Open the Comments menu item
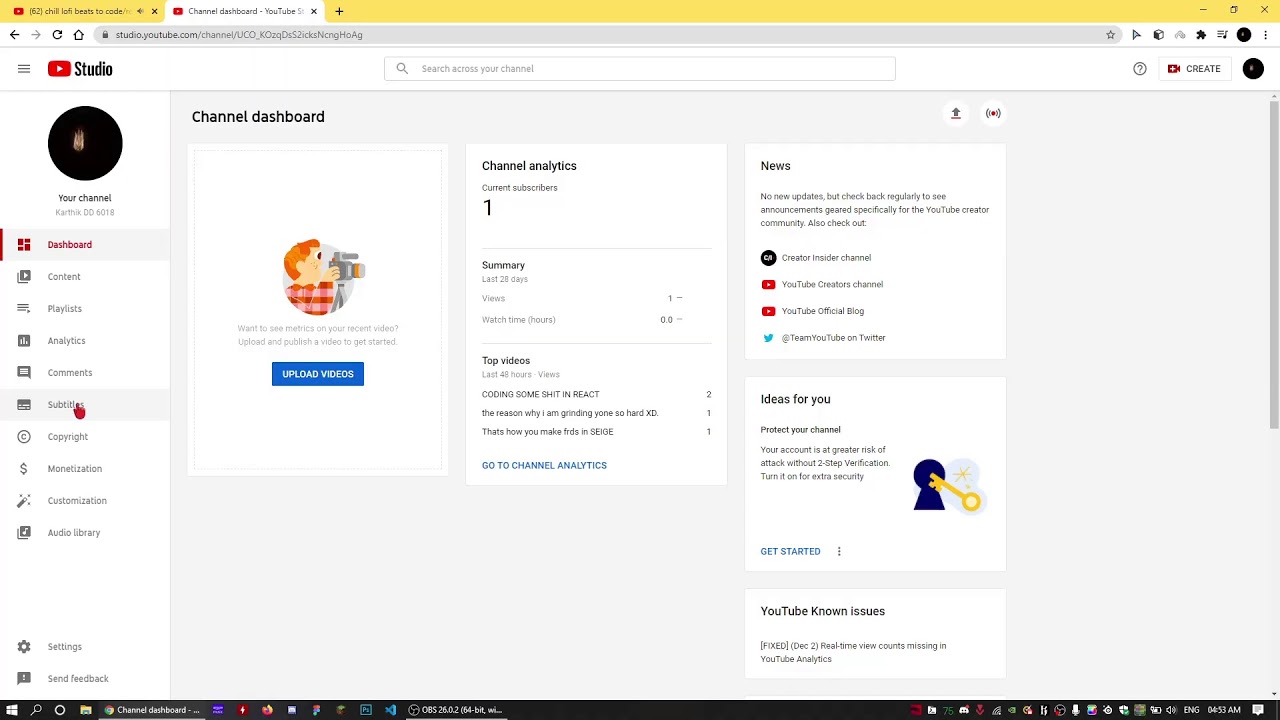 85,373
